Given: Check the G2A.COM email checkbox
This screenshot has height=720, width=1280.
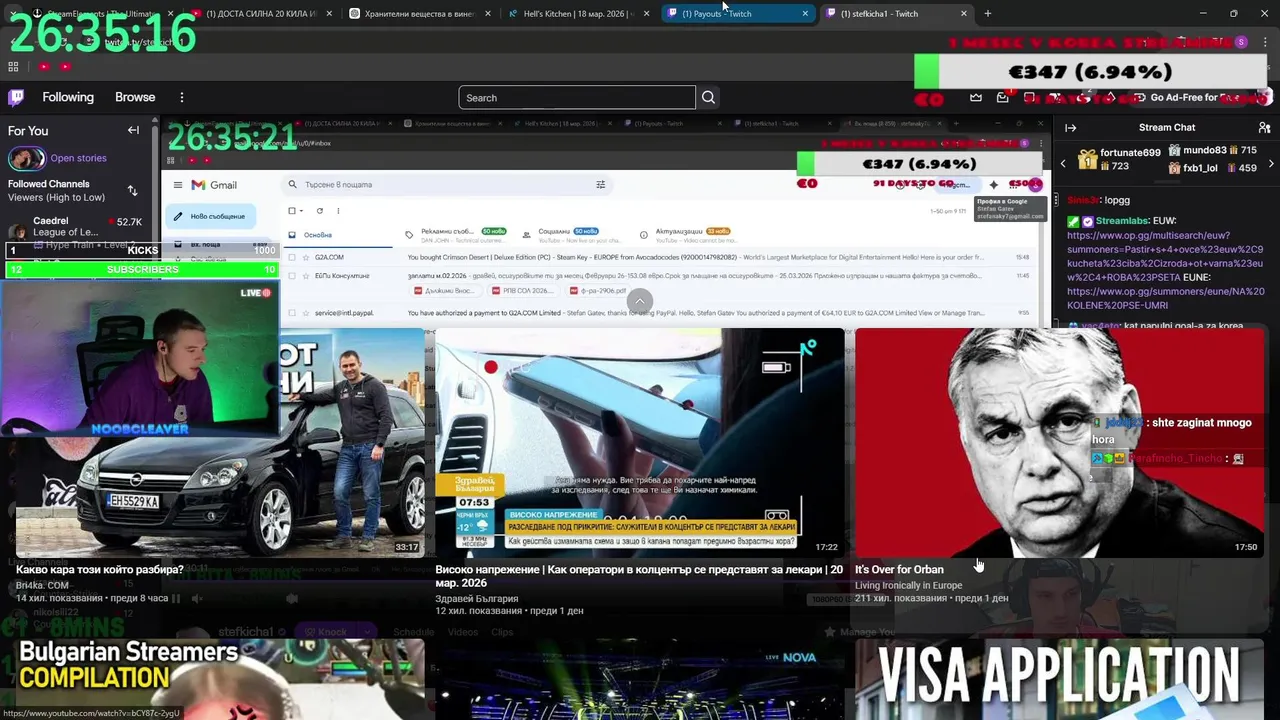Looking at the screenshot, I should tap(292, 257).
